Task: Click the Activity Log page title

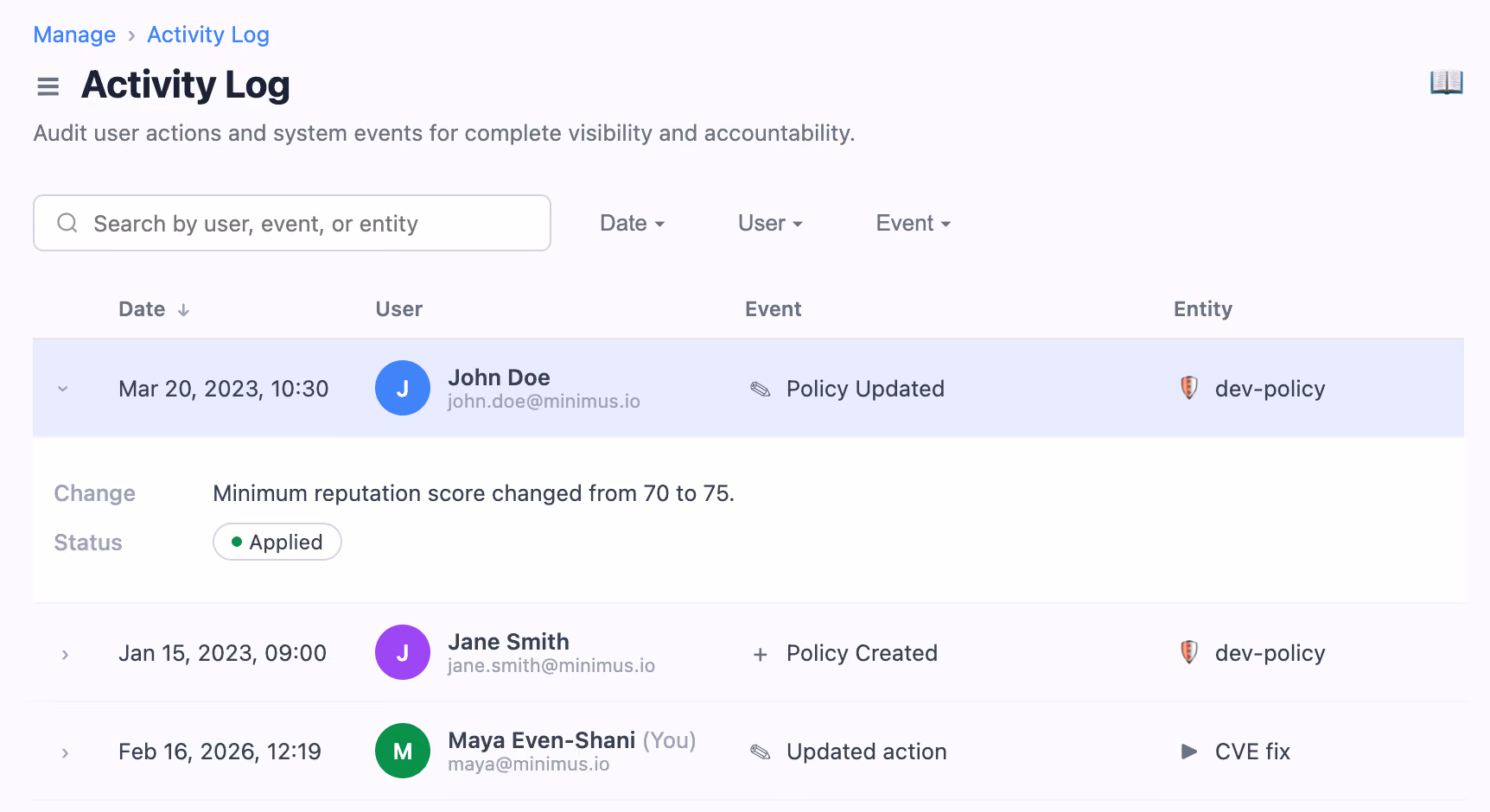Action: [x=186, y=85]
